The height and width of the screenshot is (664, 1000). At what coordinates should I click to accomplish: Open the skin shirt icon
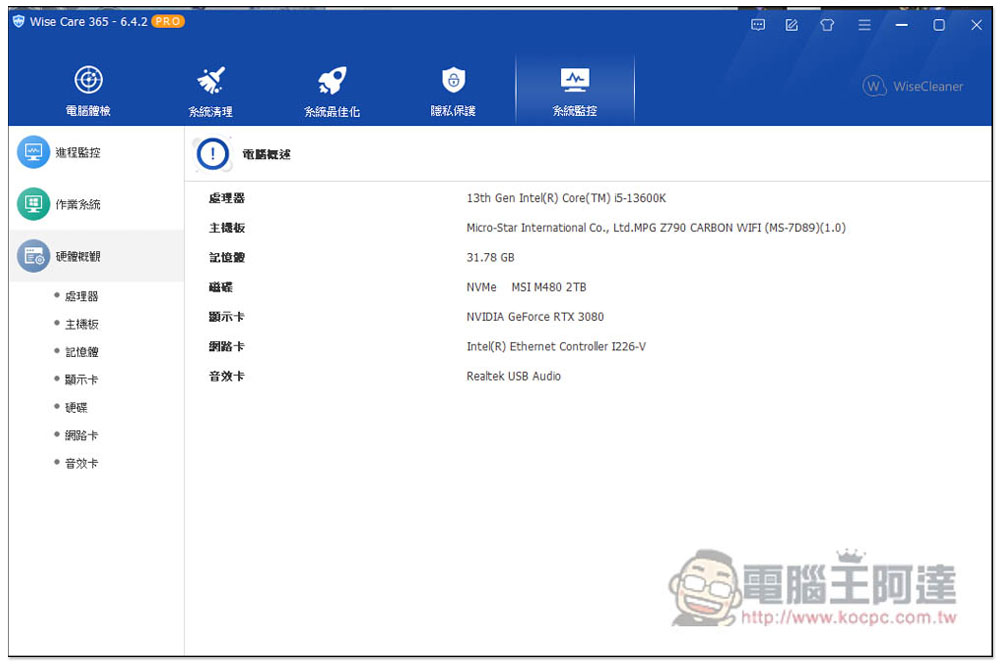pyautogui.click(x=827, y=25)
